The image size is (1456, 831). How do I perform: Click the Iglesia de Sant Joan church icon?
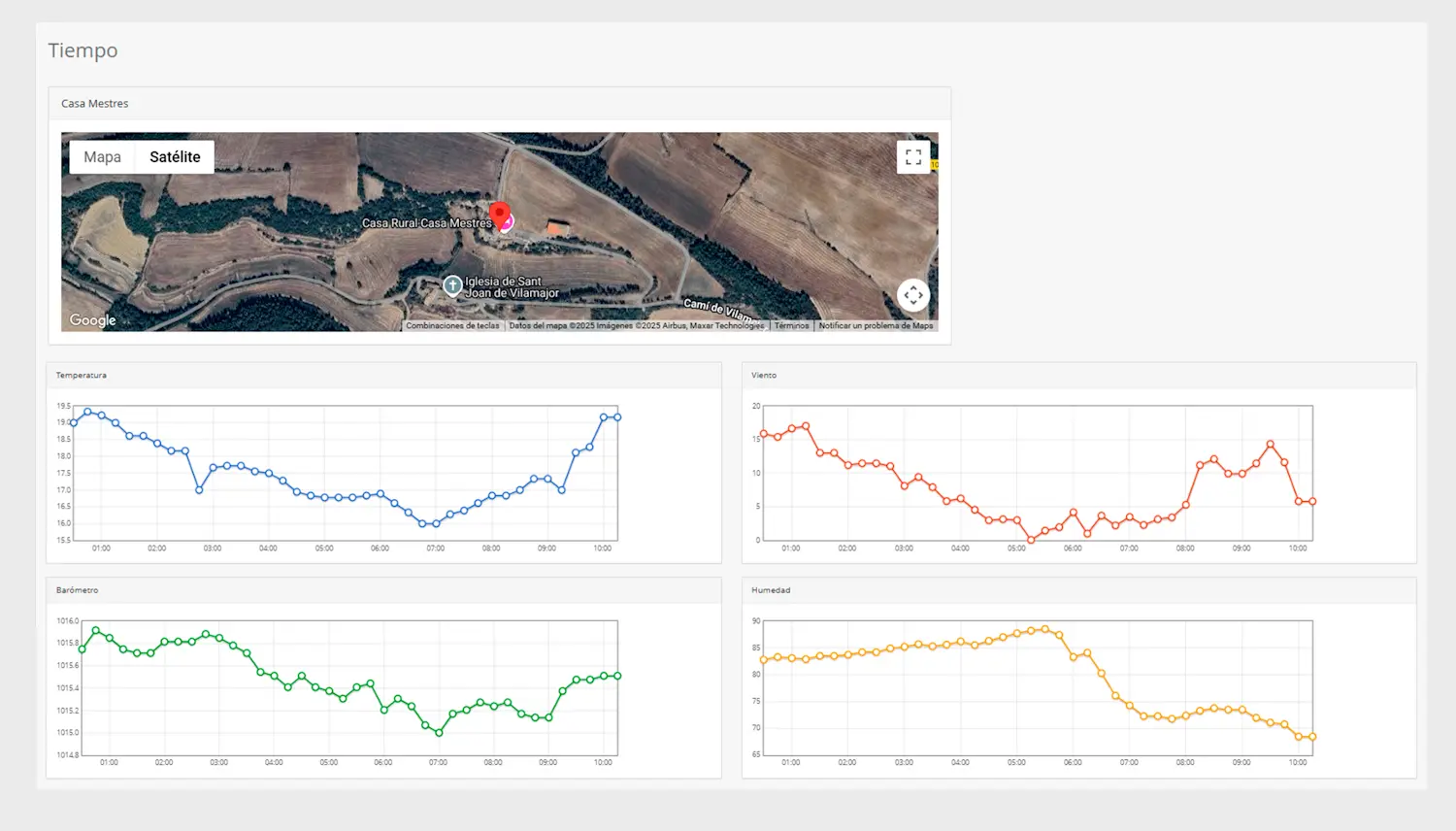pyautogui.click(x=452, y=285)
